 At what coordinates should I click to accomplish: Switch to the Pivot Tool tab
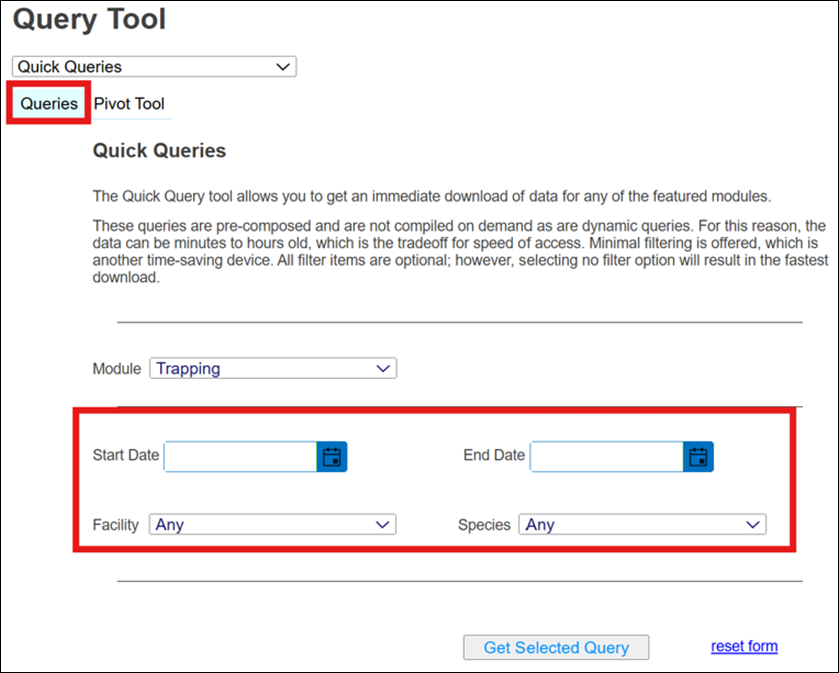(x=129, y=104)
